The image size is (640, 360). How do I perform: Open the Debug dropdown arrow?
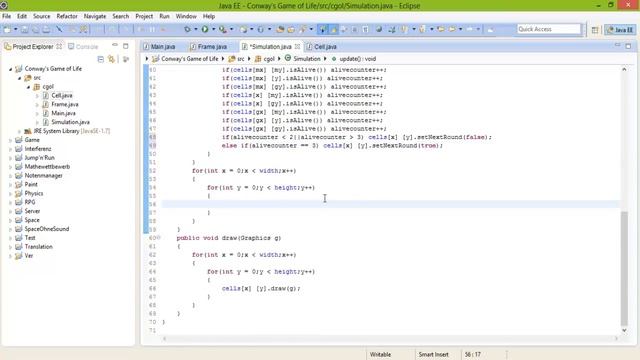[x=196, y=29]
